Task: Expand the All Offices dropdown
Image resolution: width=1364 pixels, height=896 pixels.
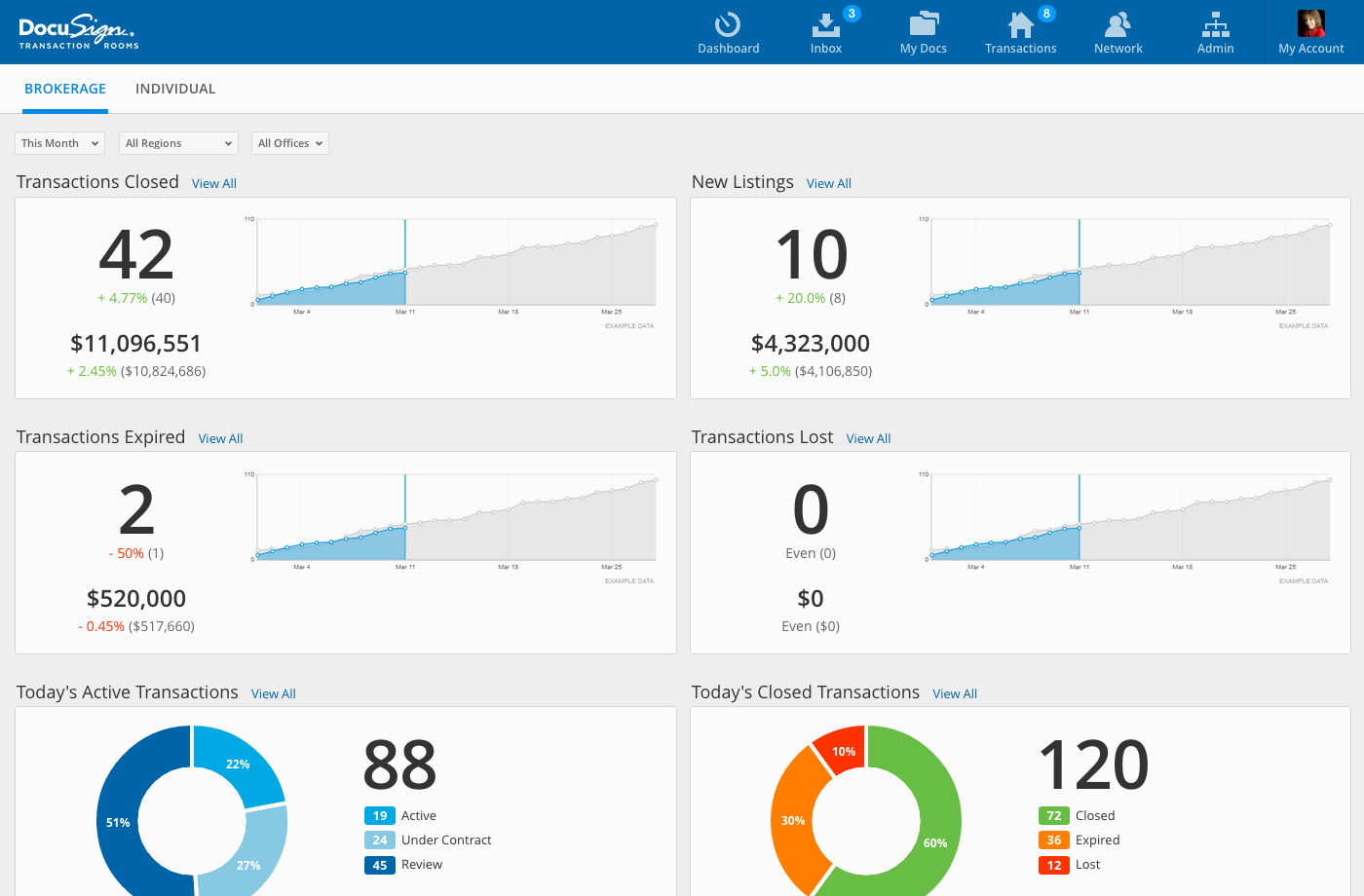Action: 290,143
